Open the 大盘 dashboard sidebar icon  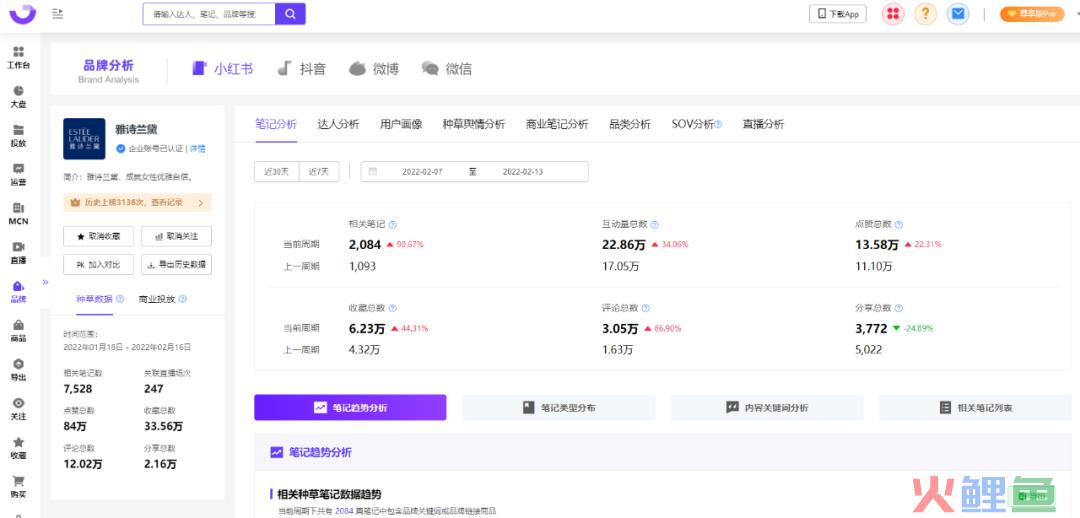point(19,97)
